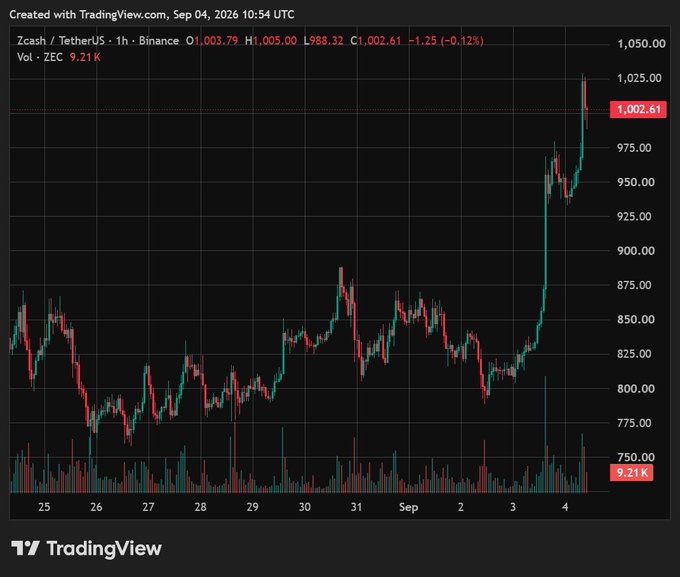Click the 1,025.00 price axis label
The image size is (680, 577).
pos(639,78)
